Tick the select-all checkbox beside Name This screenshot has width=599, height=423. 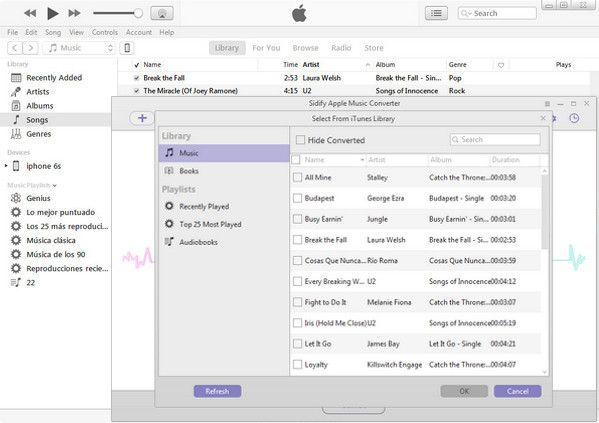296,160
